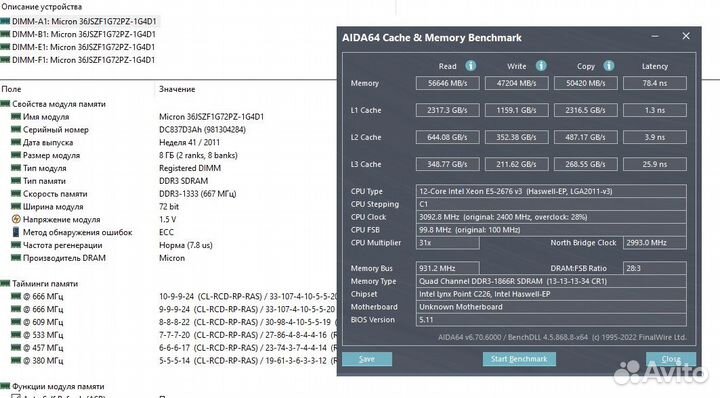The height and width of the screenshot is (398, 720).
Task: Click the icon beside Дата выпуска
Action: click(x=16, y=142)
